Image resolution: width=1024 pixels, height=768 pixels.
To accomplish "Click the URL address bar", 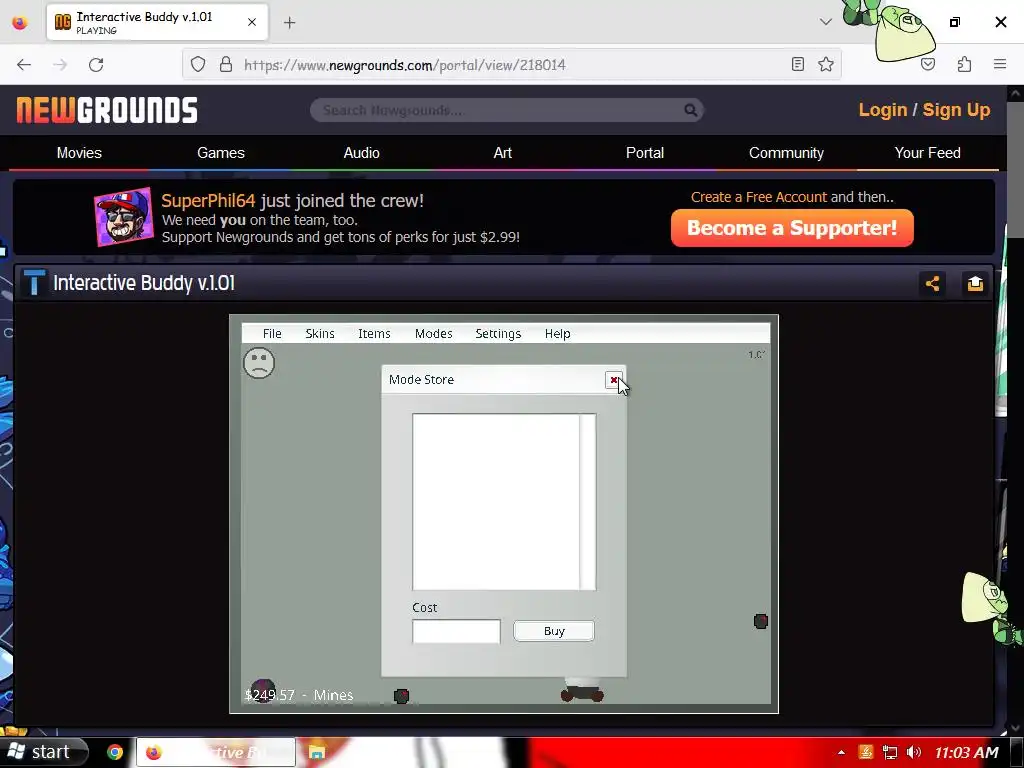I will click(x=509, y=65).
